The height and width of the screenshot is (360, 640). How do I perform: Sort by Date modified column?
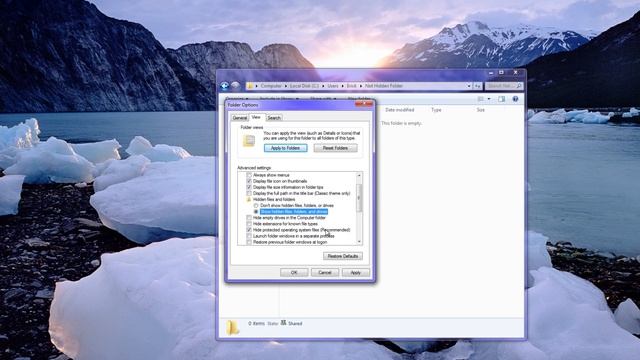pos(400,110)
